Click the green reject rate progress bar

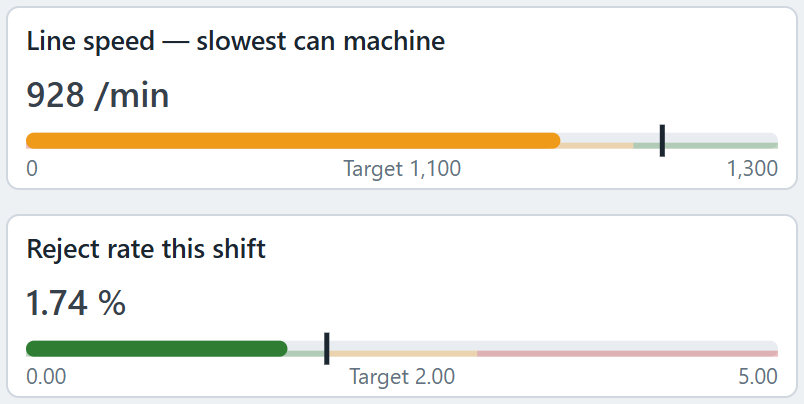click(156, 349)
